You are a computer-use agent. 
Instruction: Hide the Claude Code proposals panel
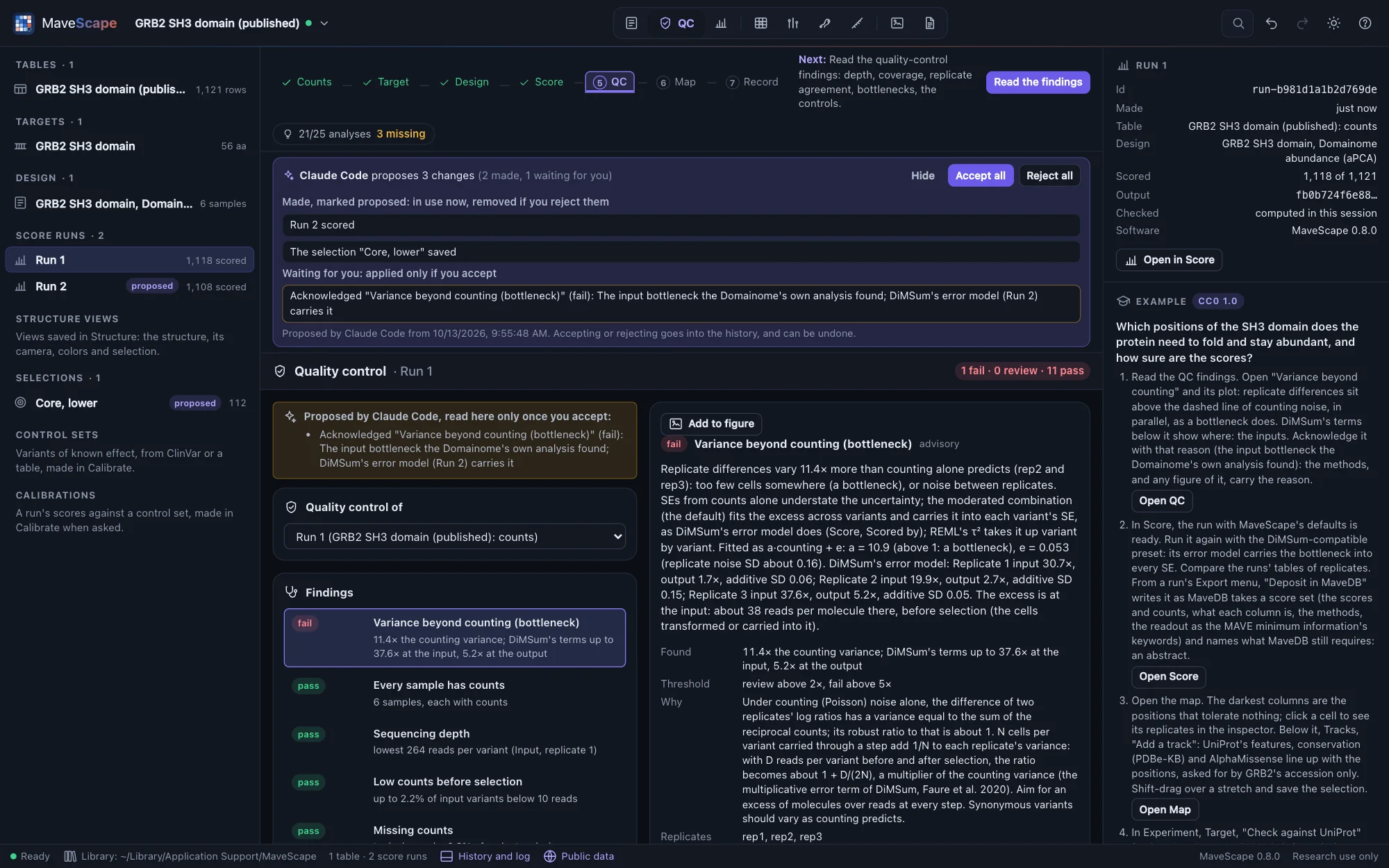click(x=922, y=176)
